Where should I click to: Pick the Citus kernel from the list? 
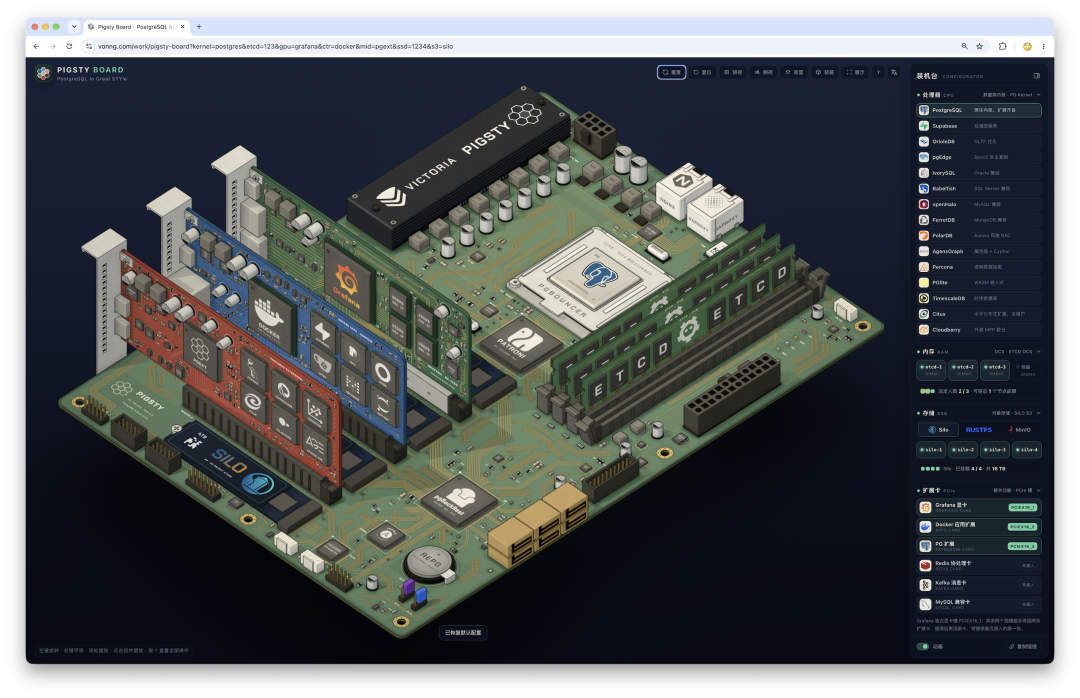pyautogui.click(x=978, y=314)
